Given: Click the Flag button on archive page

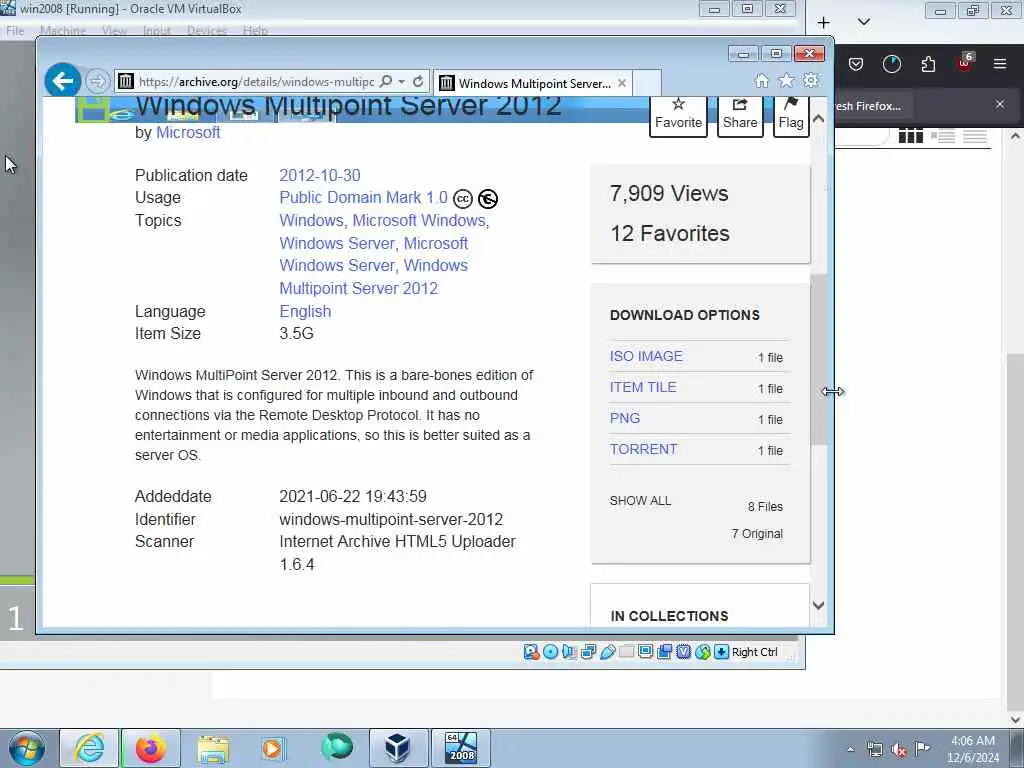Looking at the screenshot, I should coord(791,114).
